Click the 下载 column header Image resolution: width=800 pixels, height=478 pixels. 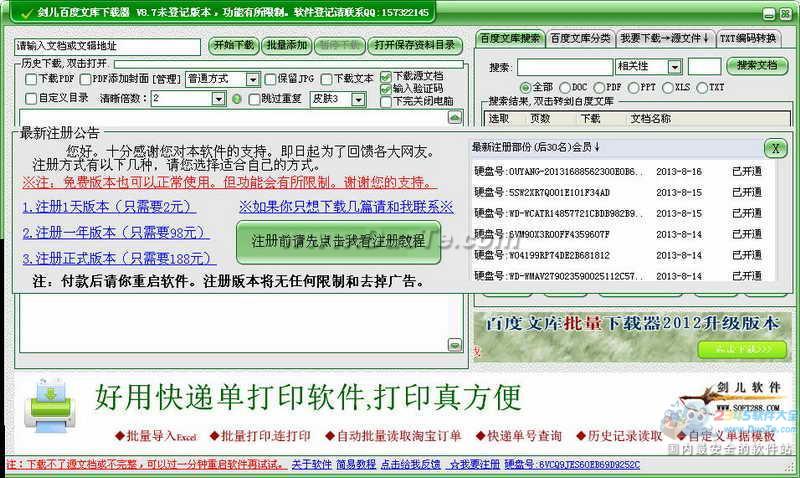pyautogui.click(x=590, y=119)
